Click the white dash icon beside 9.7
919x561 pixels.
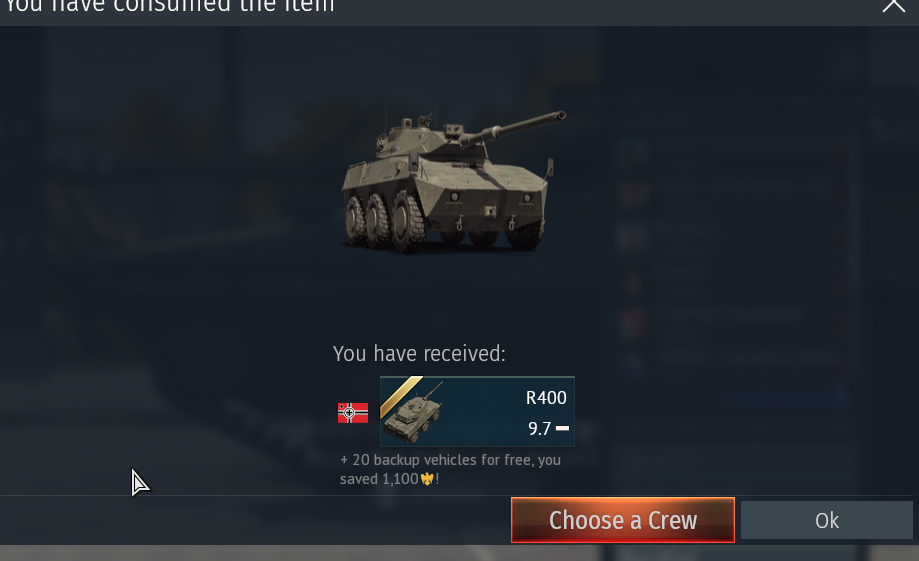click(x=562, y=429)
